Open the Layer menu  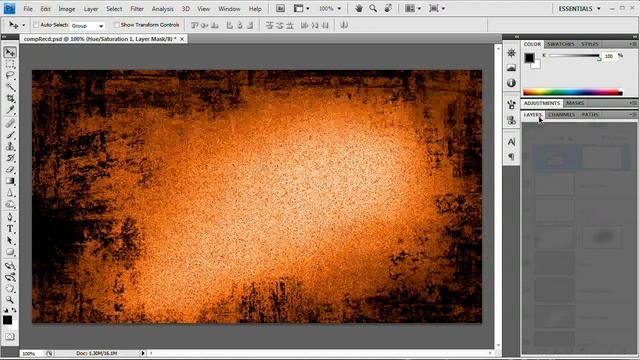[x=91, y=9]
